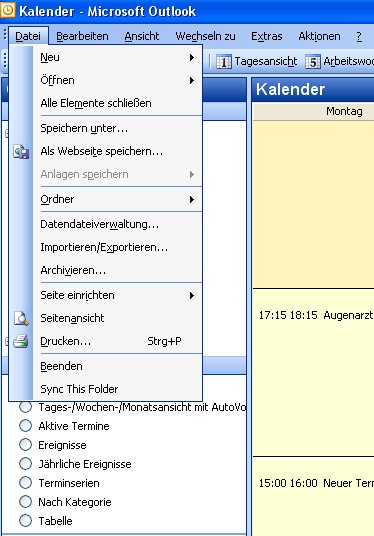Screen dimensions: 374x536
Task: Open the Bearbeiten menu
Action: [x=82, y=36]
